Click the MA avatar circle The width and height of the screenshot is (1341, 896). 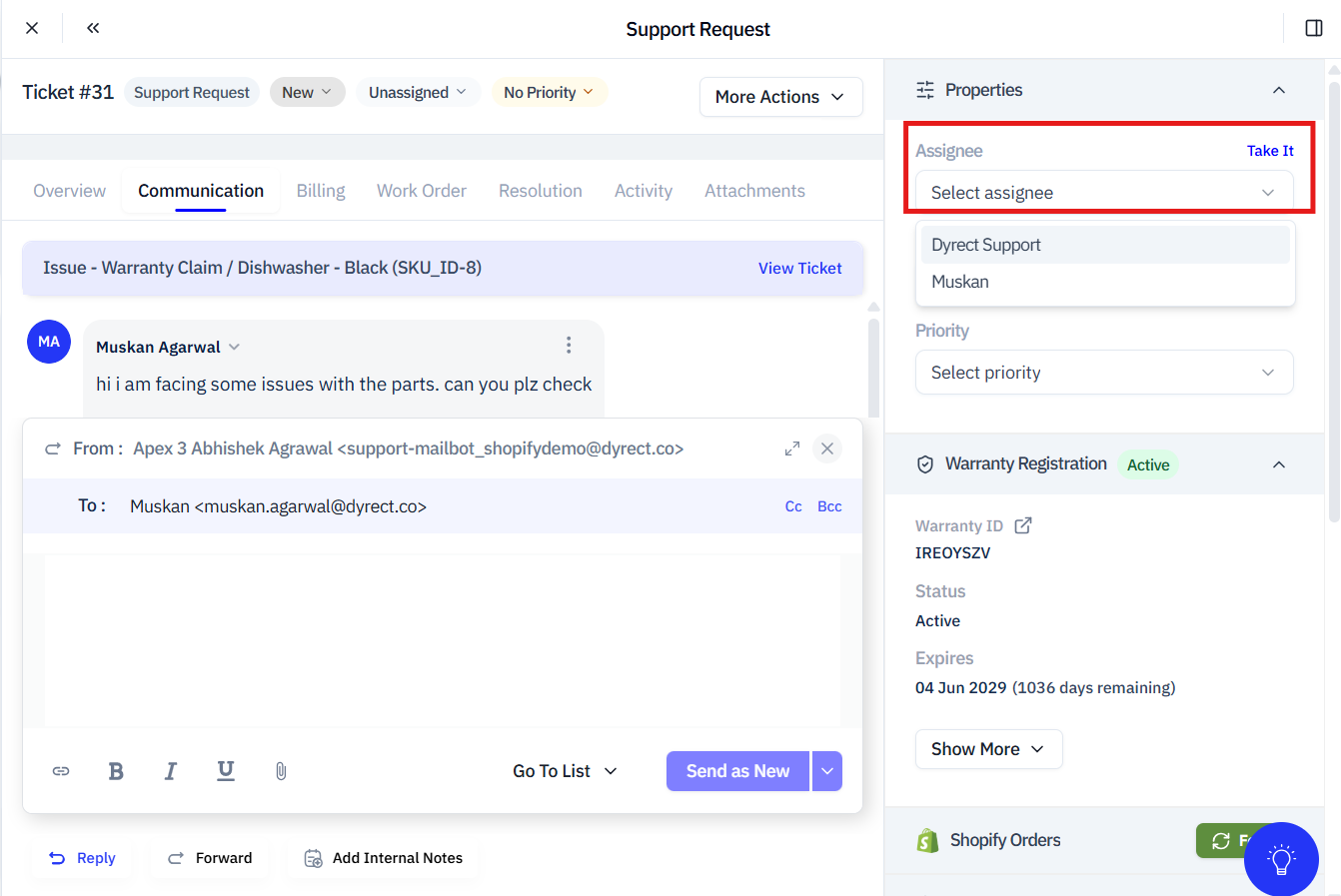(49, 342)
